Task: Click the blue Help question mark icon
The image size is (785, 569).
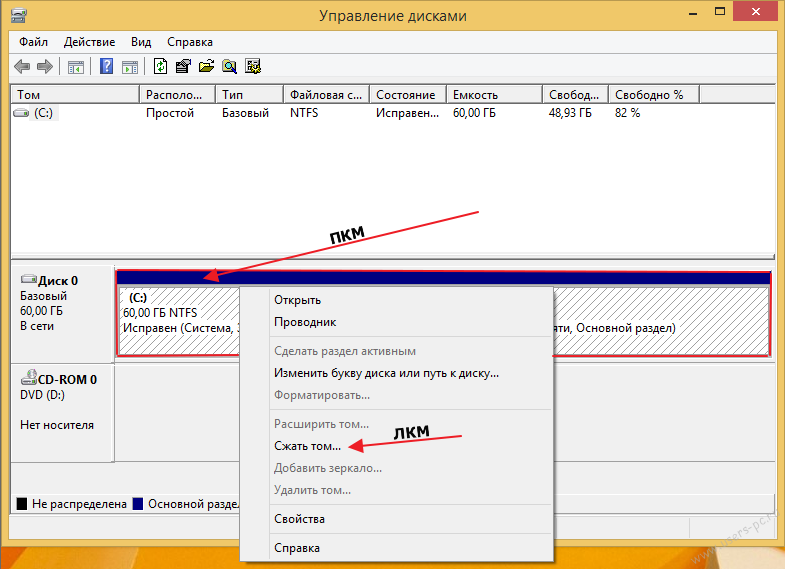Action: [x=106, y=67]
